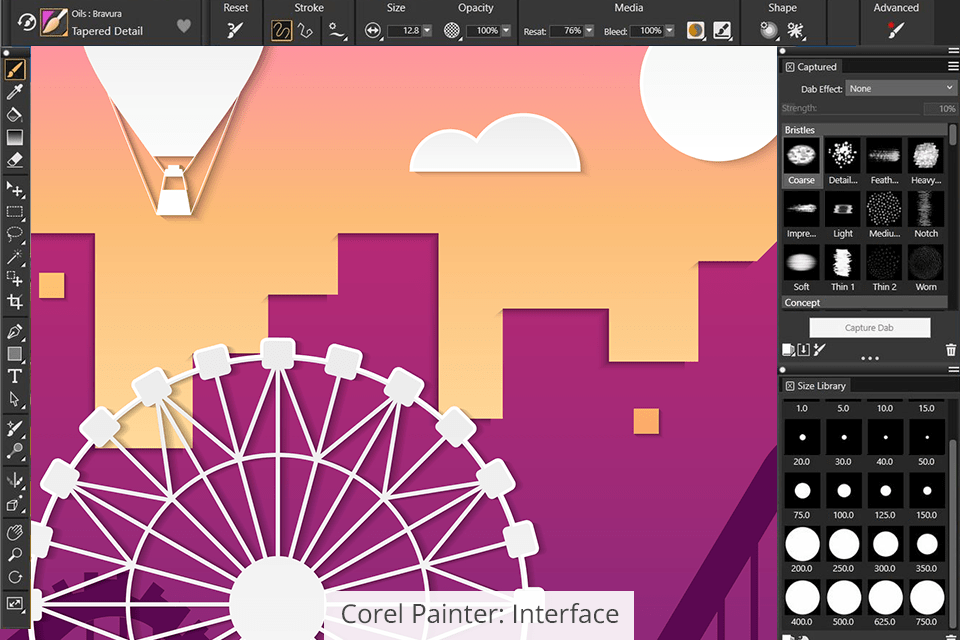The height and width of the screenshot is (640, 960).
Task: Open the Align to Path stroke option
Action: [337, 30]
